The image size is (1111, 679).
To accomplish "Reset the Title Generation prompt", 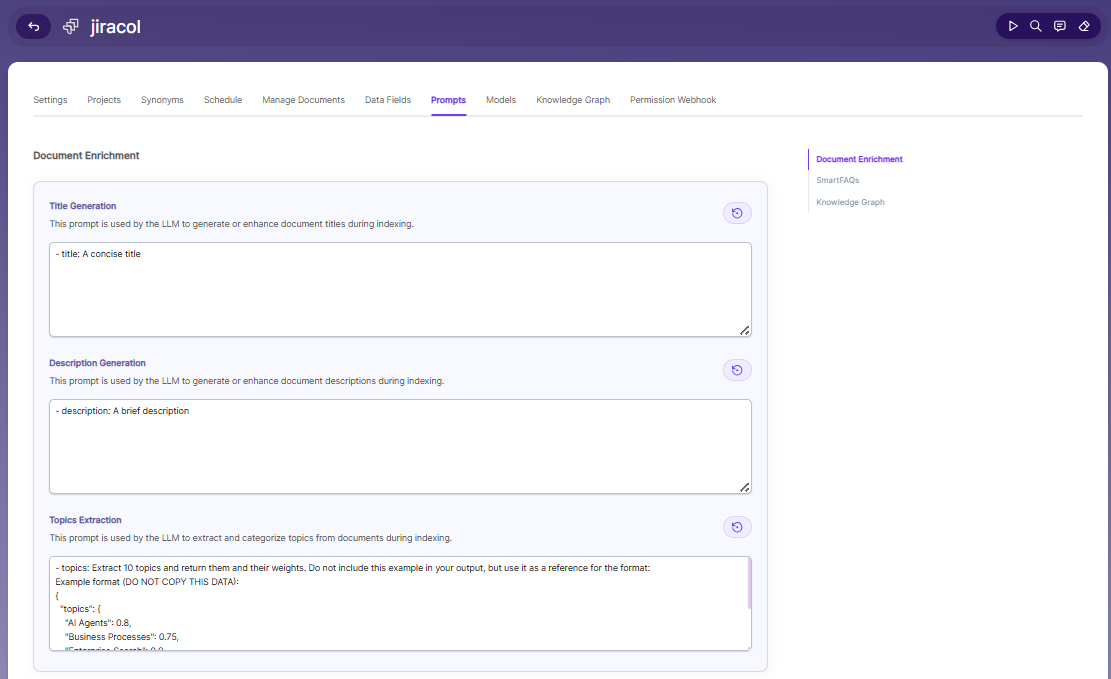I will [737, 213].
